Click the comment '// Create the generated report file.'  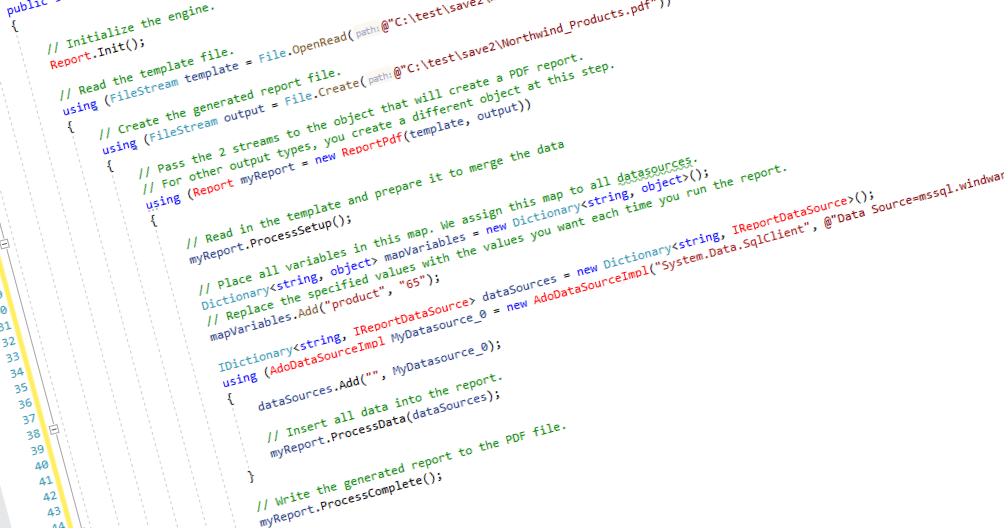pyautogui.click(x=220, y=104)
